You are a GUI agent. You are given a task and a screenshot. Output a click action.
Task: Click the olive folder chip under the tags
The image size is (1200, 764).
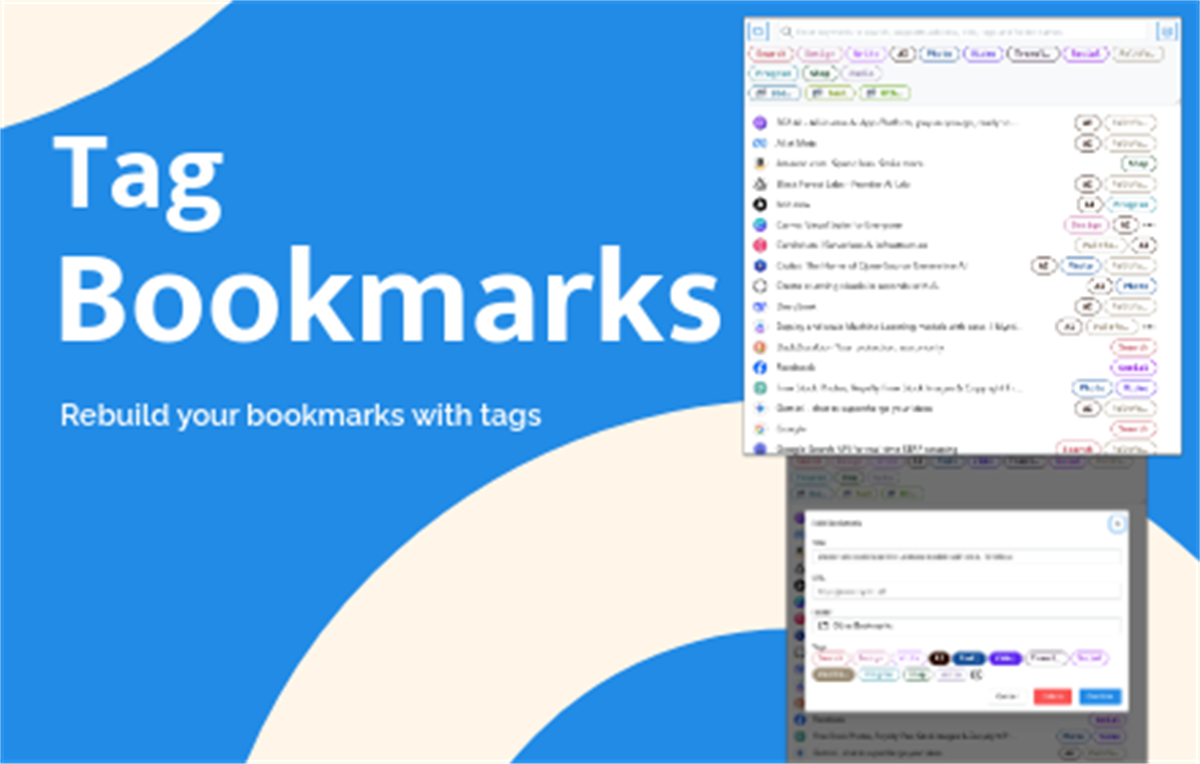[830, 93]
